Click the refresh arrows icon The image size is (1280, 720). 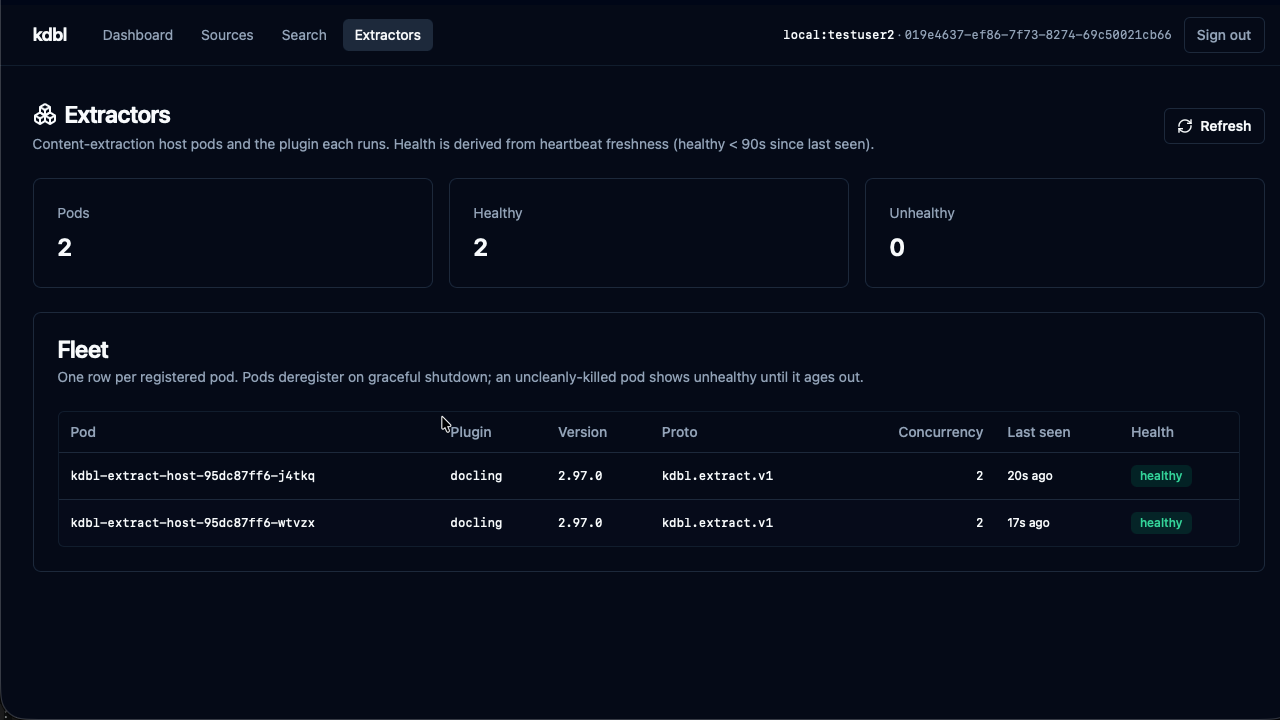[1185, 126]
